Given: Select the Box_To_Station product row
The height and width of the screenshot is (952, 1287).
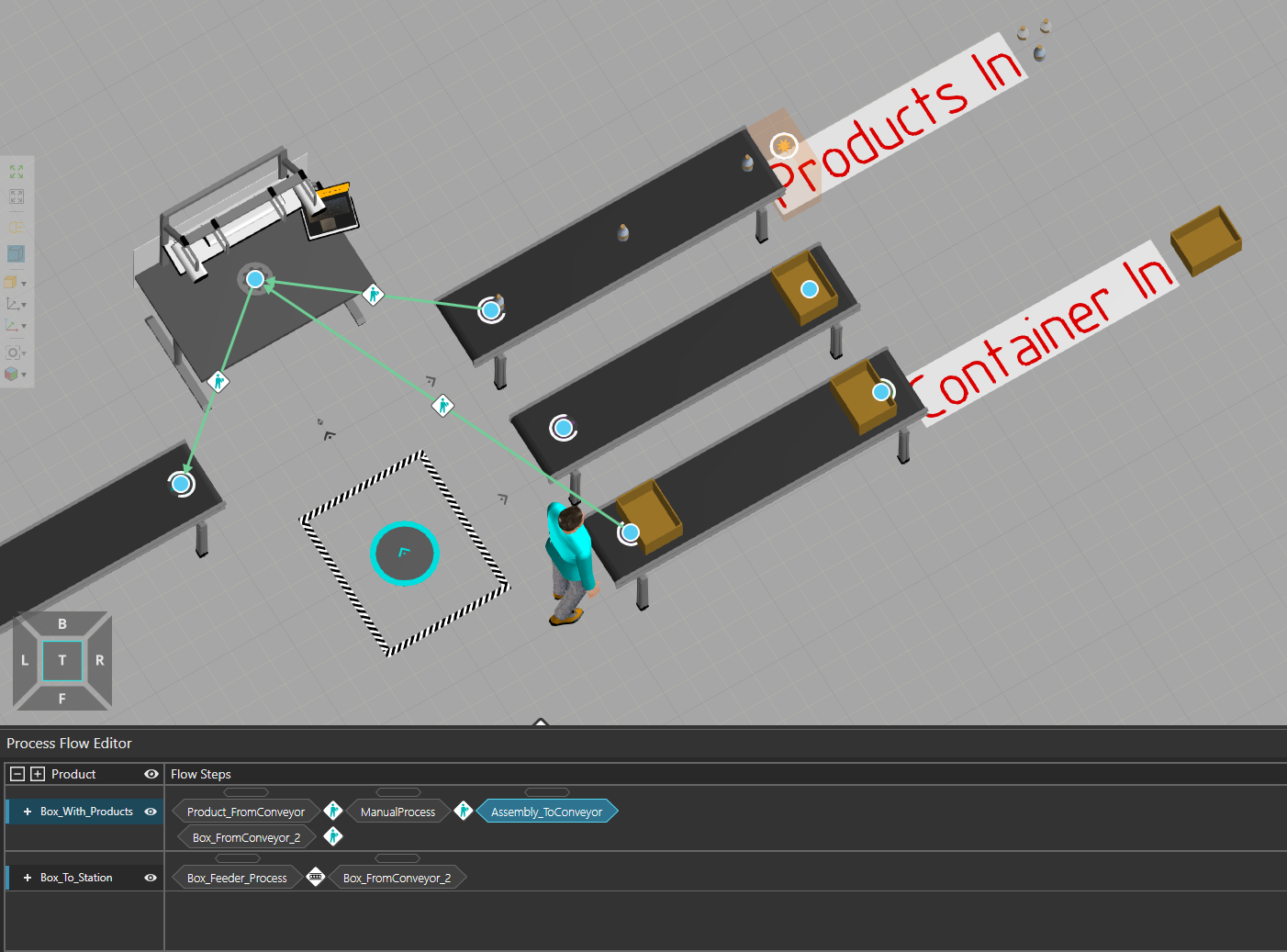Looking at the screenshot, I should click(x=76, y=878).
